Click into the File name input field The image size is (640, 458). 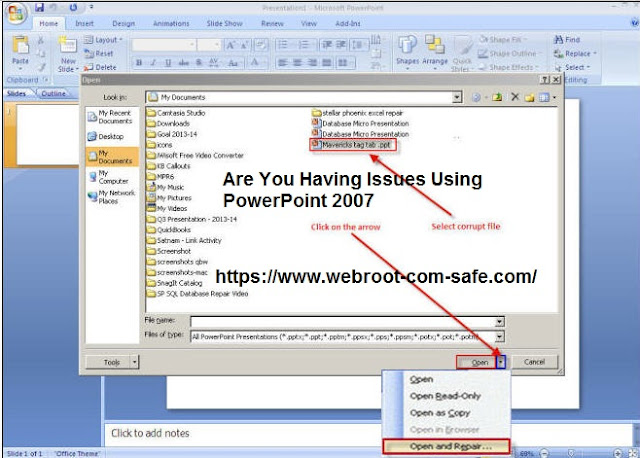tap(342, 322)
